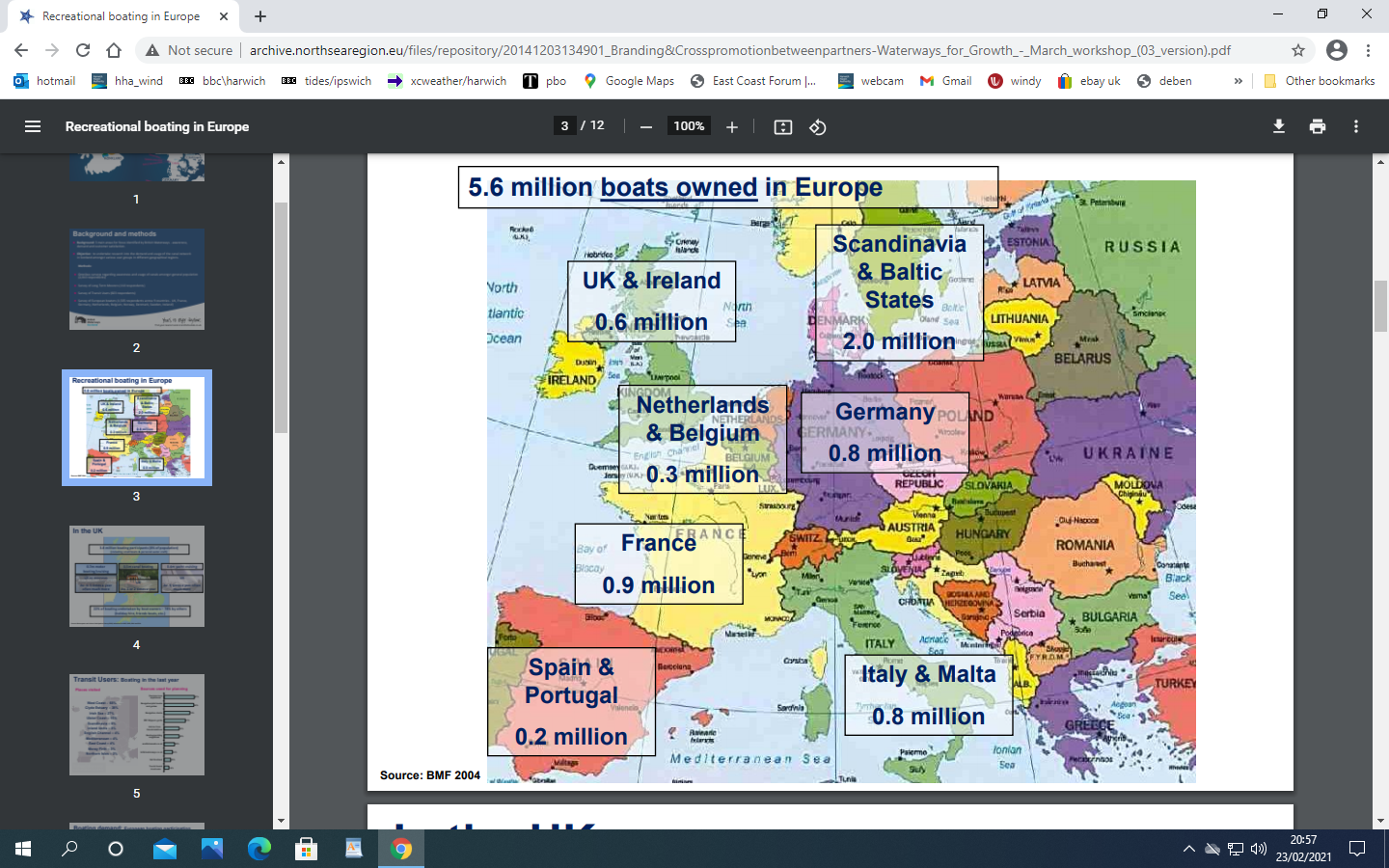Zoom in with the plus button
Image resolution: width=1389 pixels, height=868 pixels.
(732, 127)
